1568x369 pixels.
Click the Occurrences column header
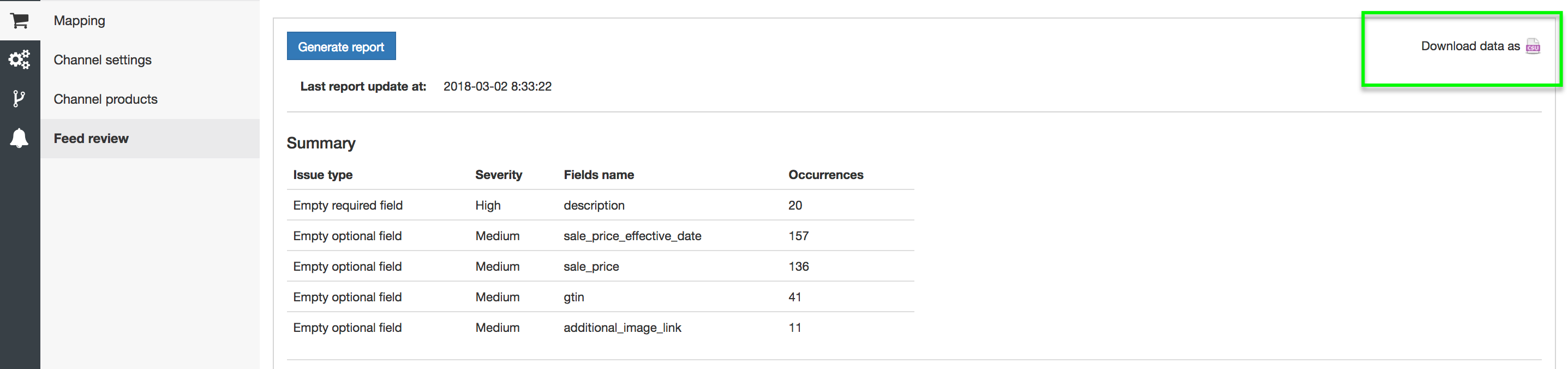click(x=825, y=175)
